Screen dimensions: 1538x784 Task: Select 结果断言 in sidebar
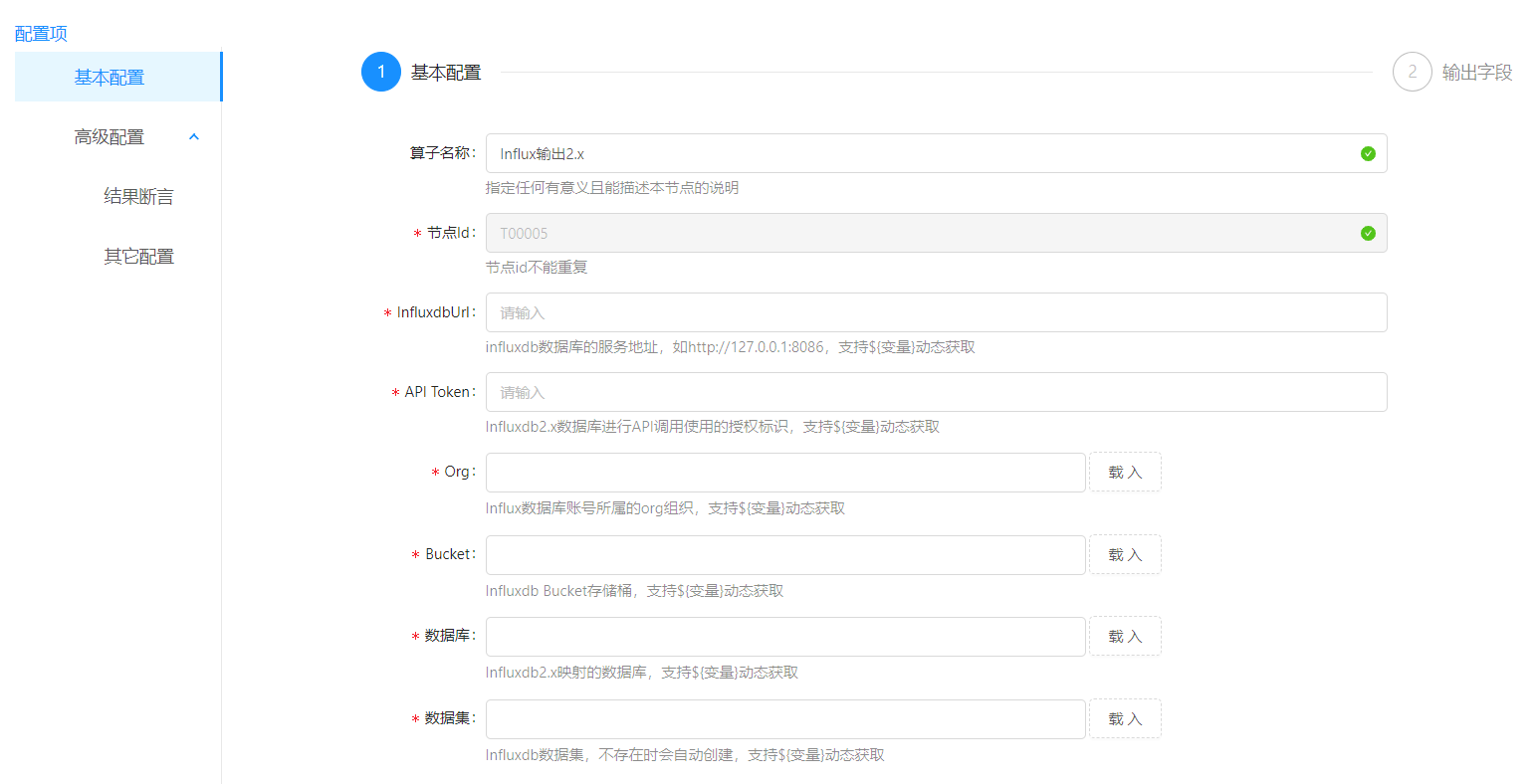(x=138, y=197)
